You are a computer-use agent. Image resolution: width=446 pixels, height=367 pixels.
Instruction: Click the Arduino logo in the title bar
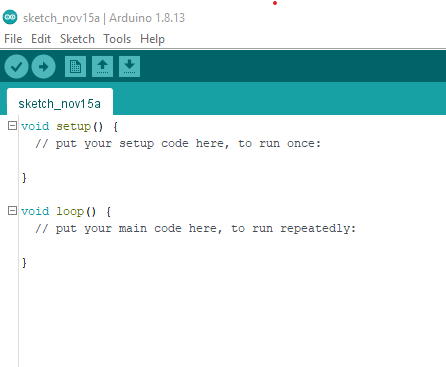[10, 17]
